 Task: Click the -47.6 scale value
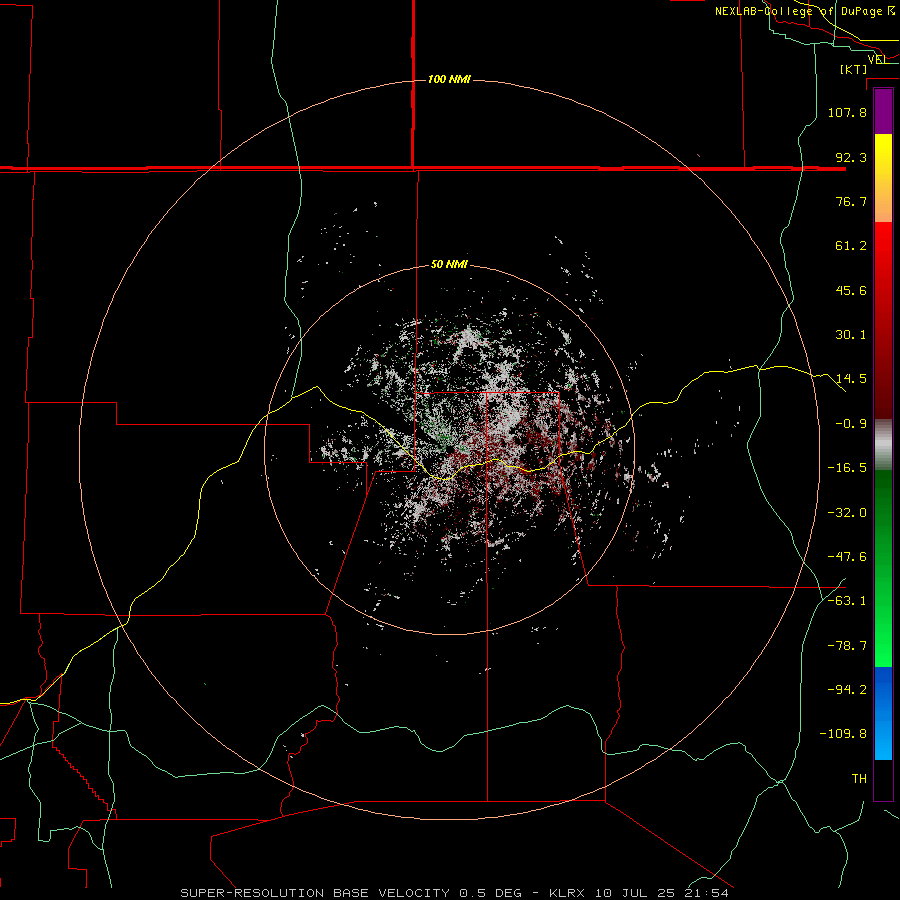(x=847, y=557)
